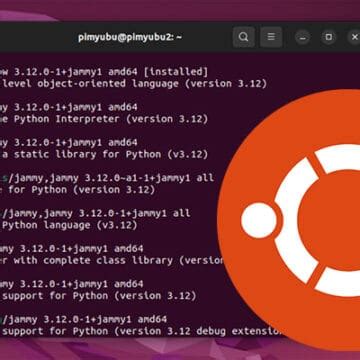Click text for Python (version 3.12)
The height and width of the screenshot is (360, 360).
pos(82,190)
